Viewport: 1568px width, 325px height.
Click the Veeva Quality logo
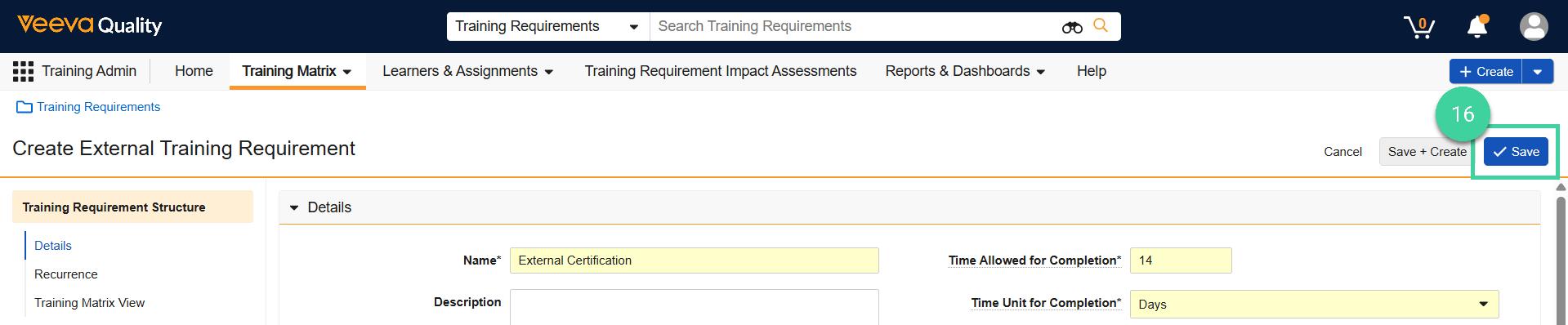pyautogui.click(x=90, y=25)
